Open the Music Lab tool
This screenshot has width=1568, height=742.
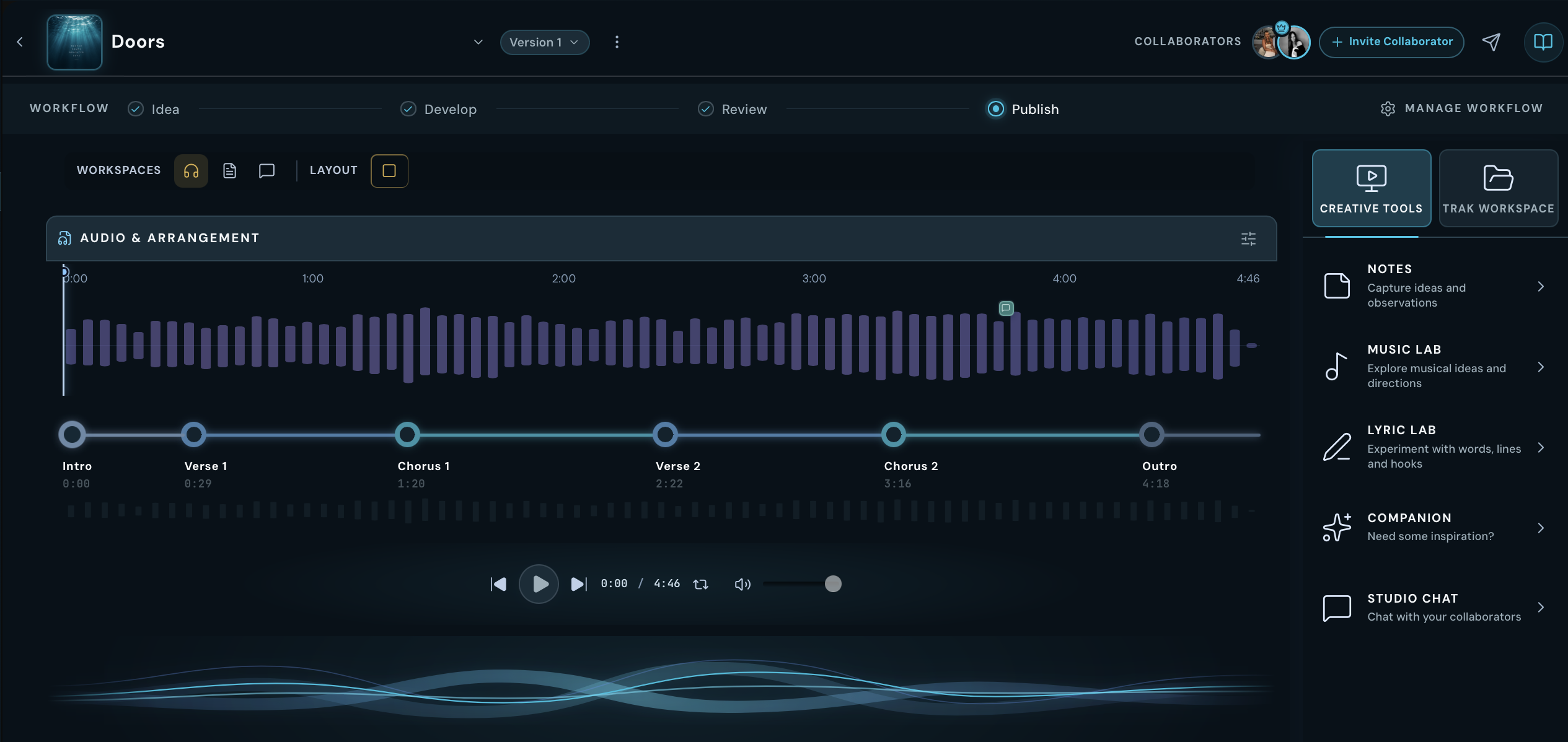click(x=1435, y=367)
